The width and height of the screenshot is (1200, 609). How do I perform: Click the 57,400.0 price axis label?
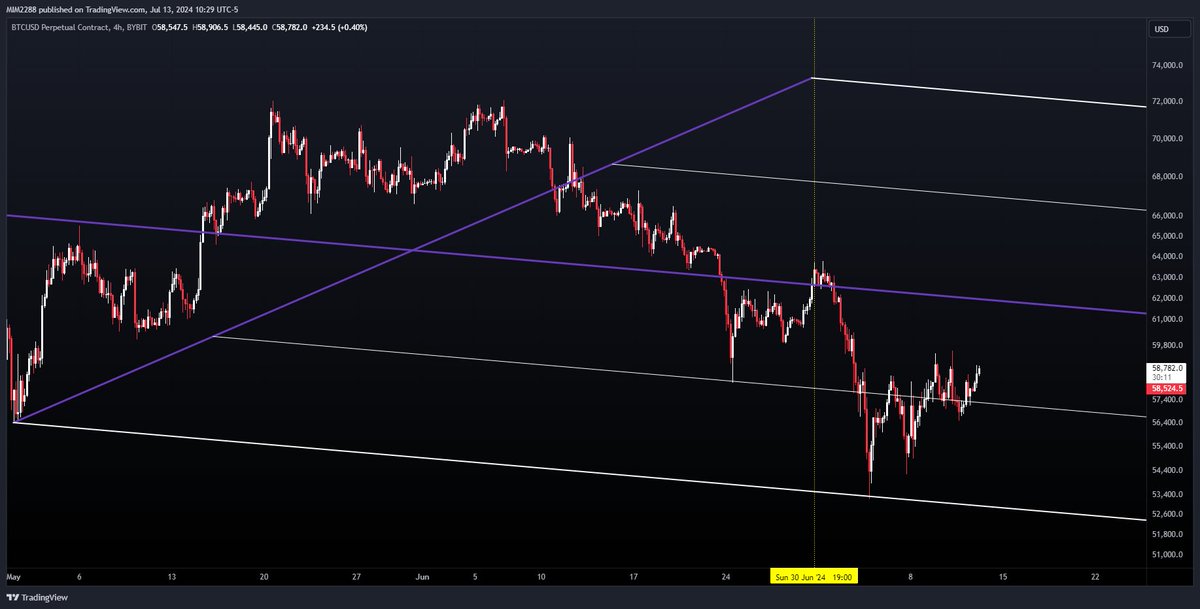click(x=1169, y=400)
